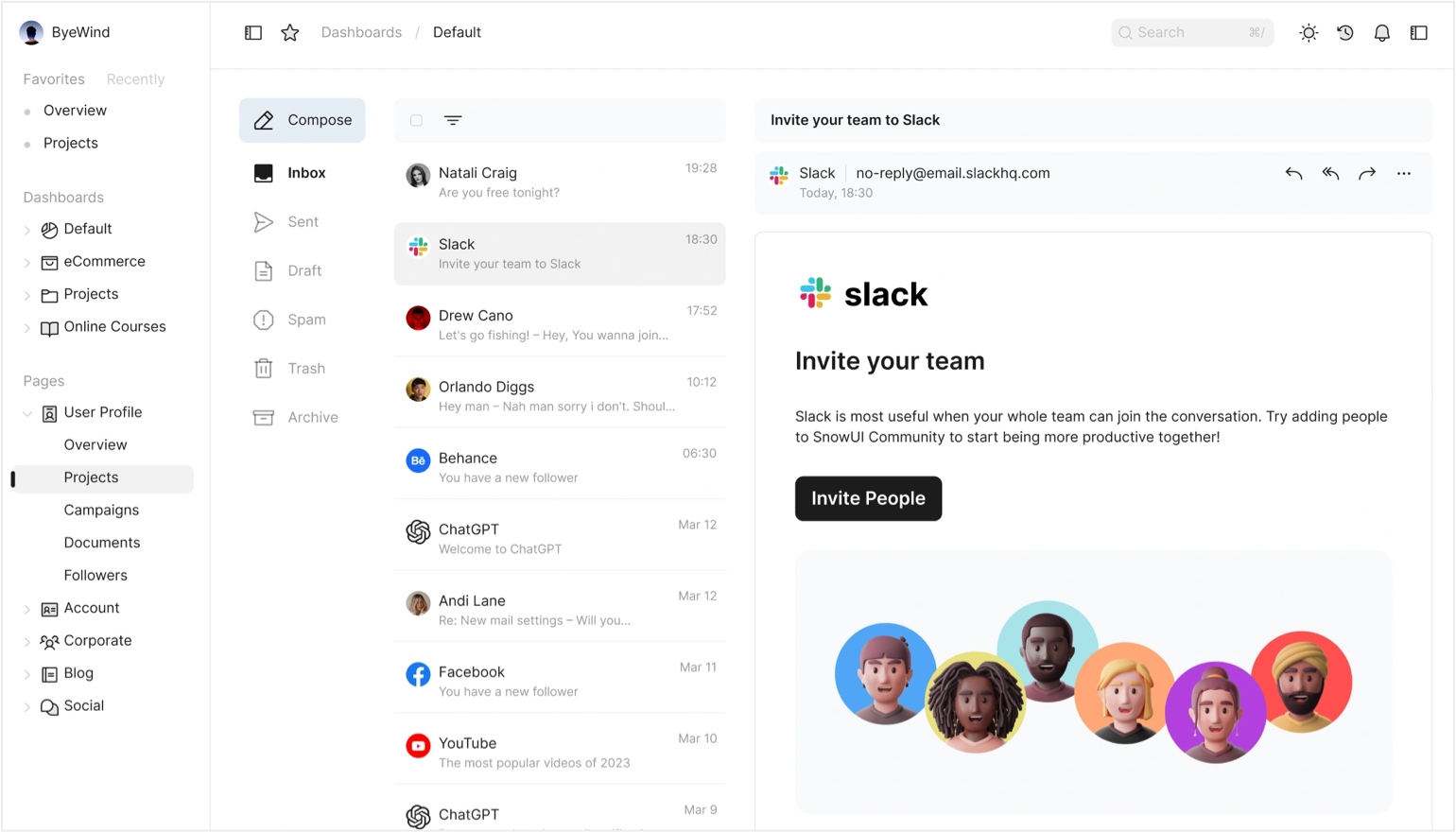Open the mail filter icon
The height and width of the screenshot is (832, 1456).
[x=453, y=120]
